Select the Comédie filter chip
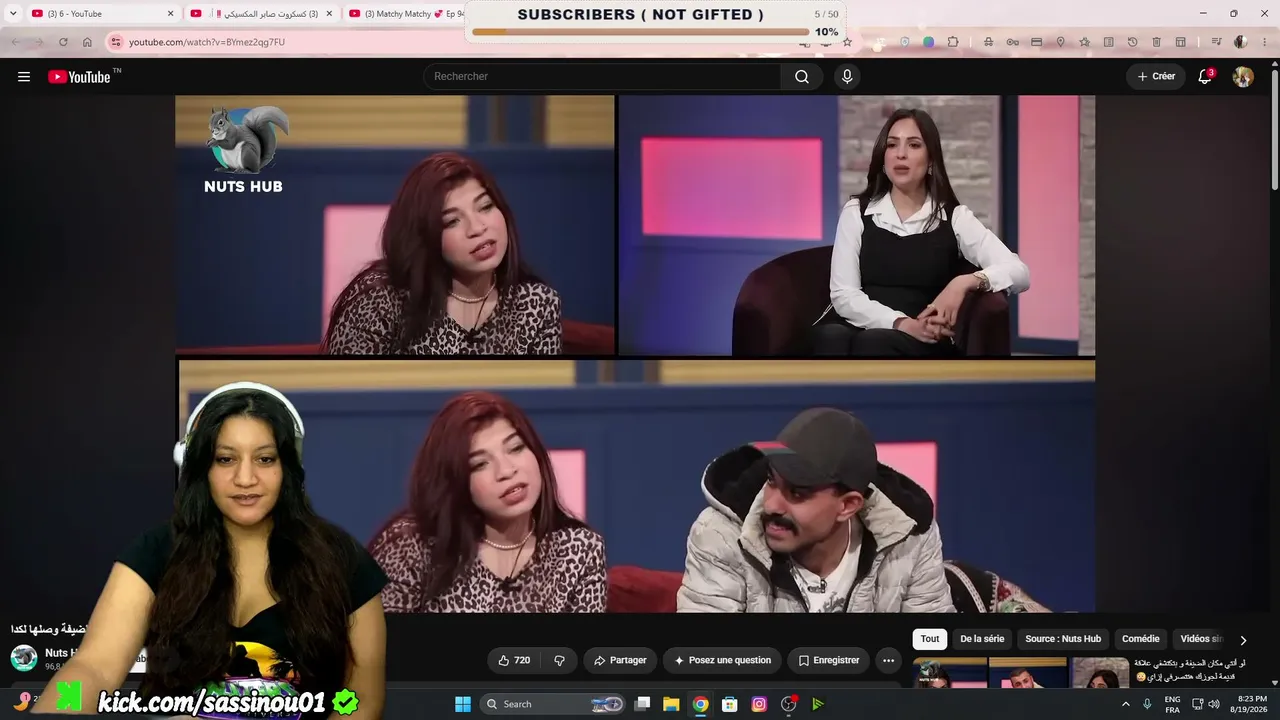1280x720 pixels. 1141,639
